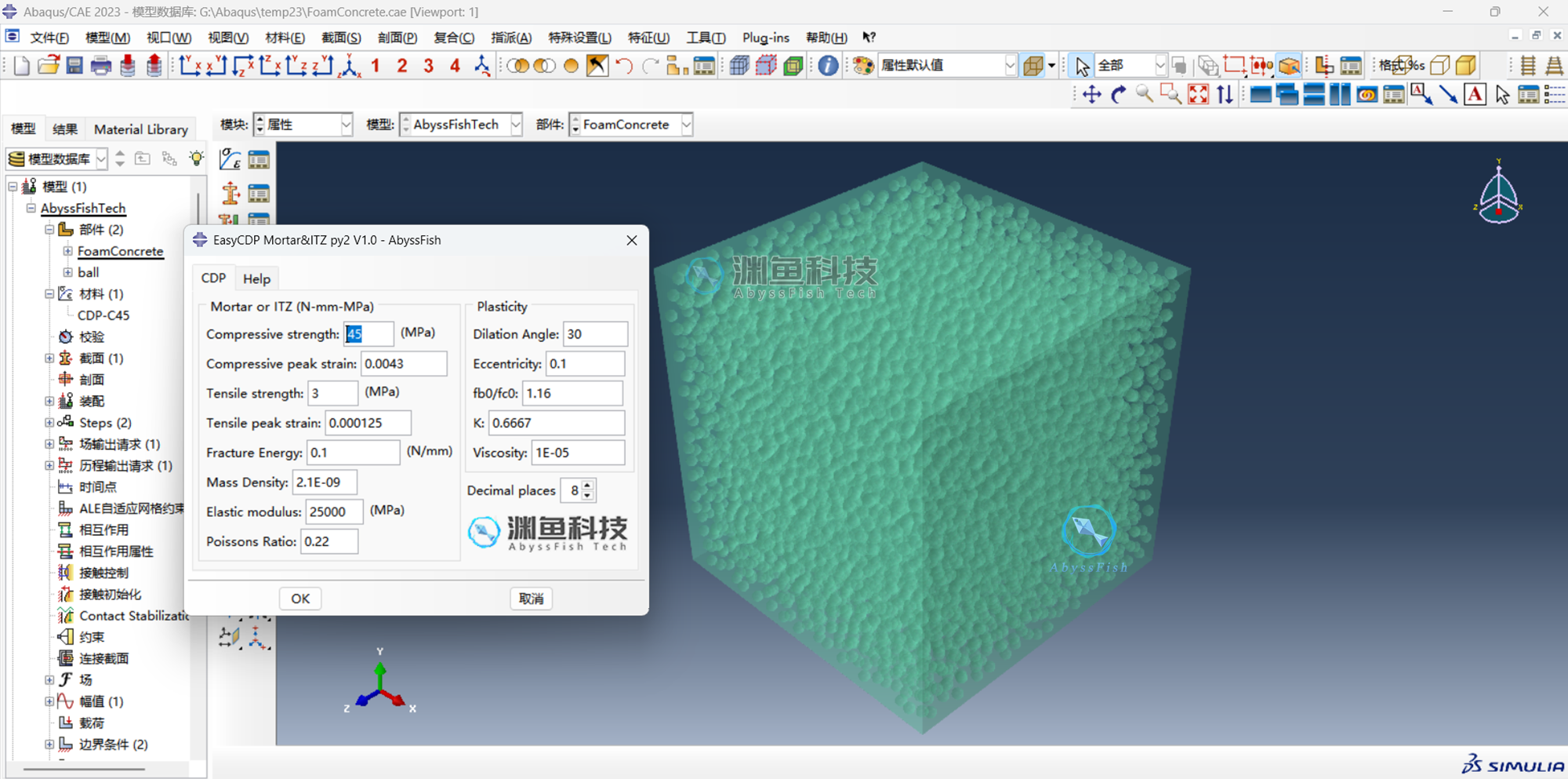Click the Undo arrow icon
This screenshot has height=779, width=1568.
point(624,66)
